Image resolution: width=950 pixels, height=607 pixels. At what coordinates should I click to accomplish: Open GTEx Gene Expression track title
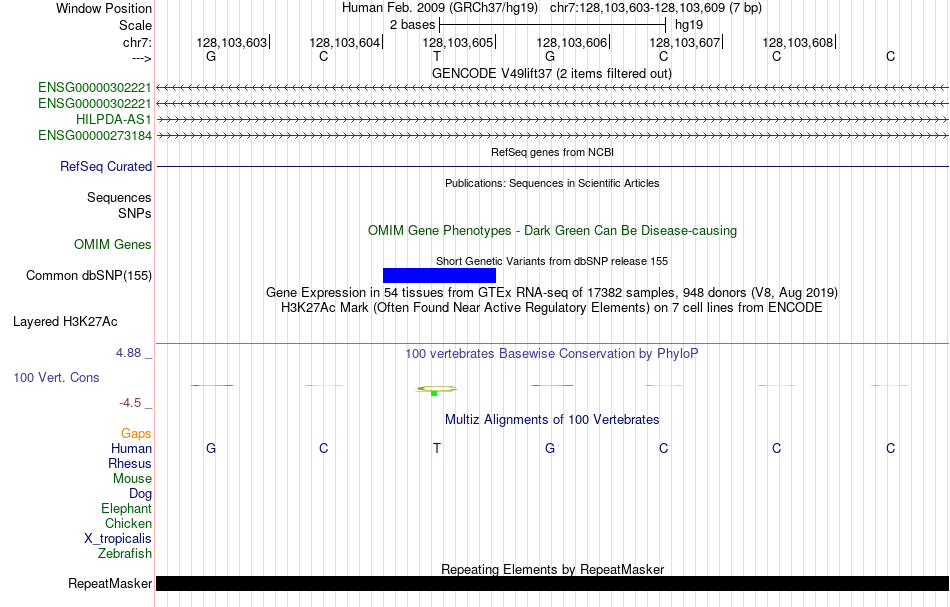click(x=552, y=293)
